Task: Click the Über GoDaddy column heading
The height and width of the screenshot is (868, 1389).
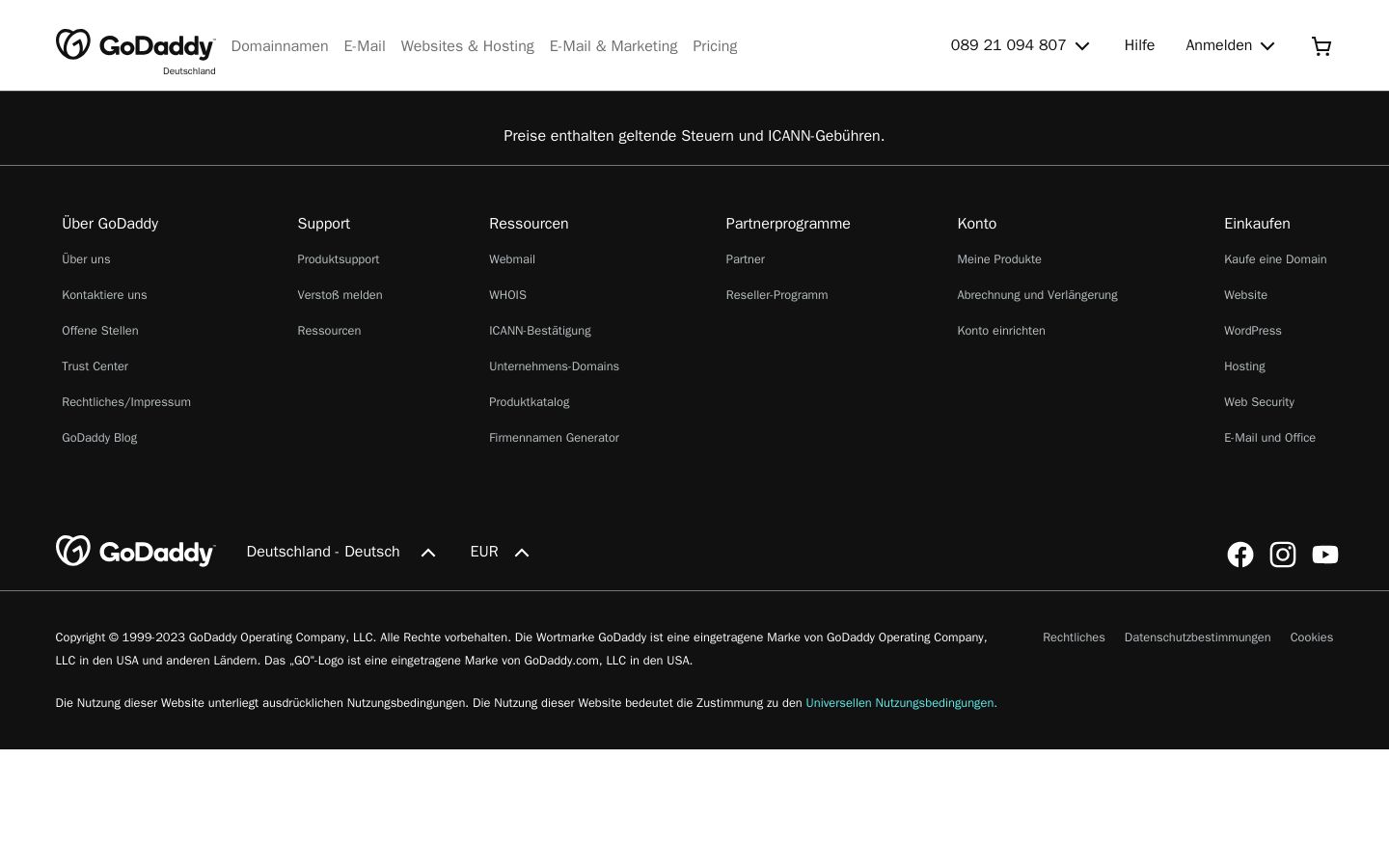Action: click(x=110, y=224)
